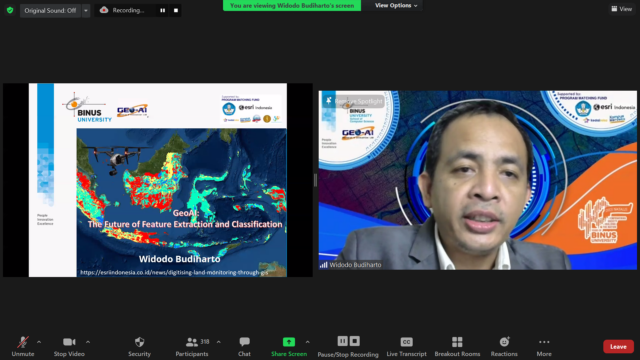Open the Chat panel
Image resolution: width=640 pixels, height=360 pixels.
pos(244,347)
